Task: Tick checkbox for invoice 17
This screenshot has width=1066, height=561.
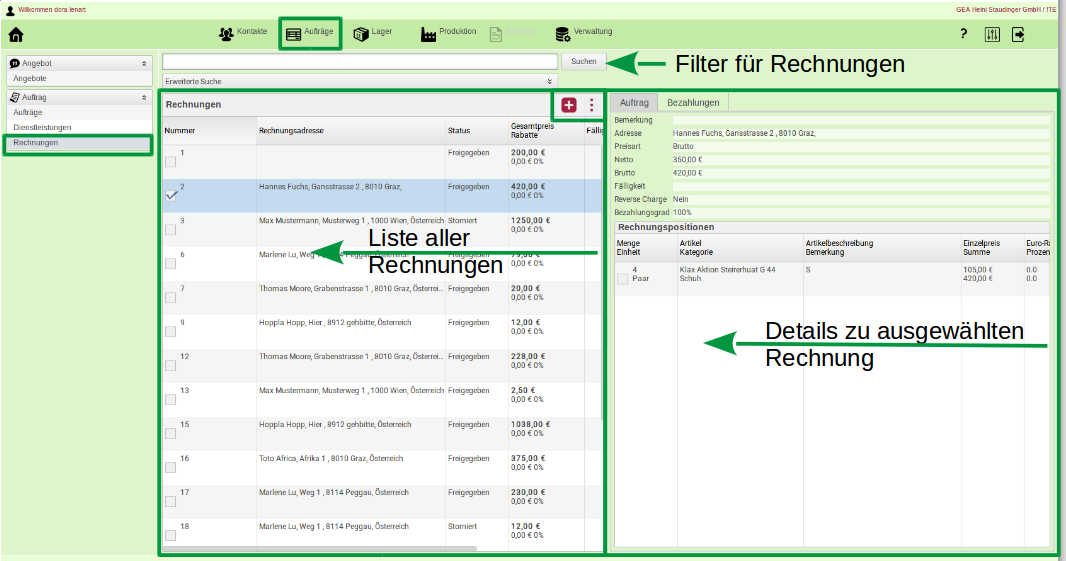Action: 171,502
